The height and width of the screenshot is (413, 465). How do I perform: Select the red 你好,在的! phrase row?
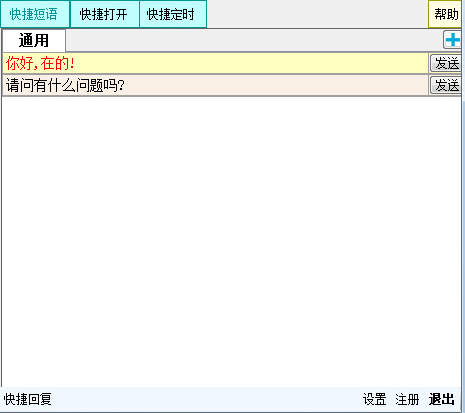[215, 63]
